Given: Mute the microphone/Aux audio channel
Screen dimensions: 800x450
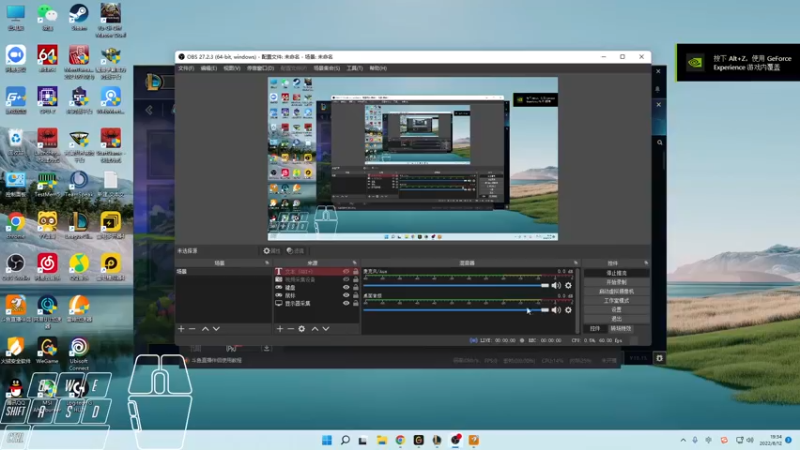Looking at the screenshot, I should coord(556,285).
